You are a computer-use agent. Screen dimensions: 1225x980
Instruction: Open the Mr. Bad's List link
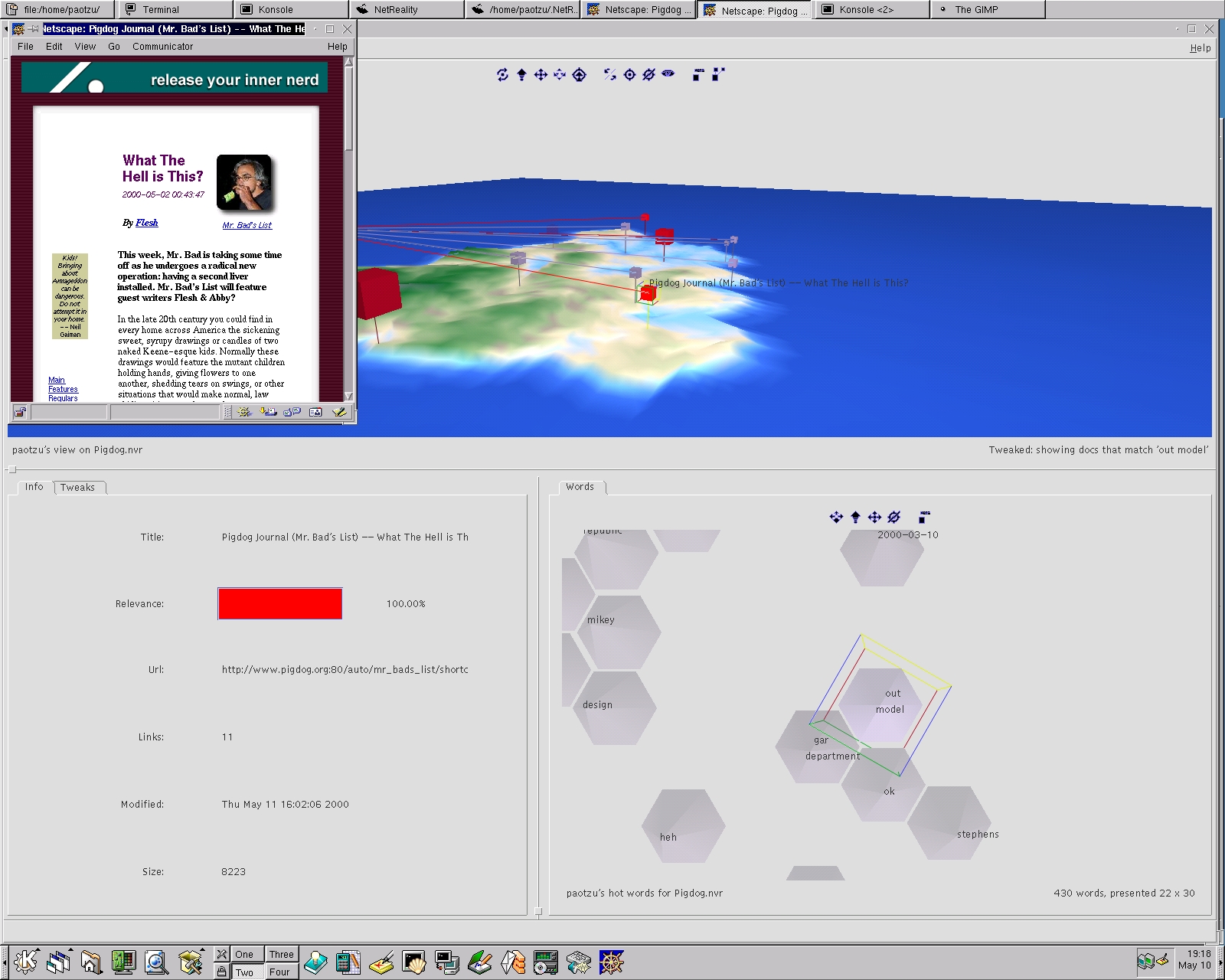(x=247, y=225)
